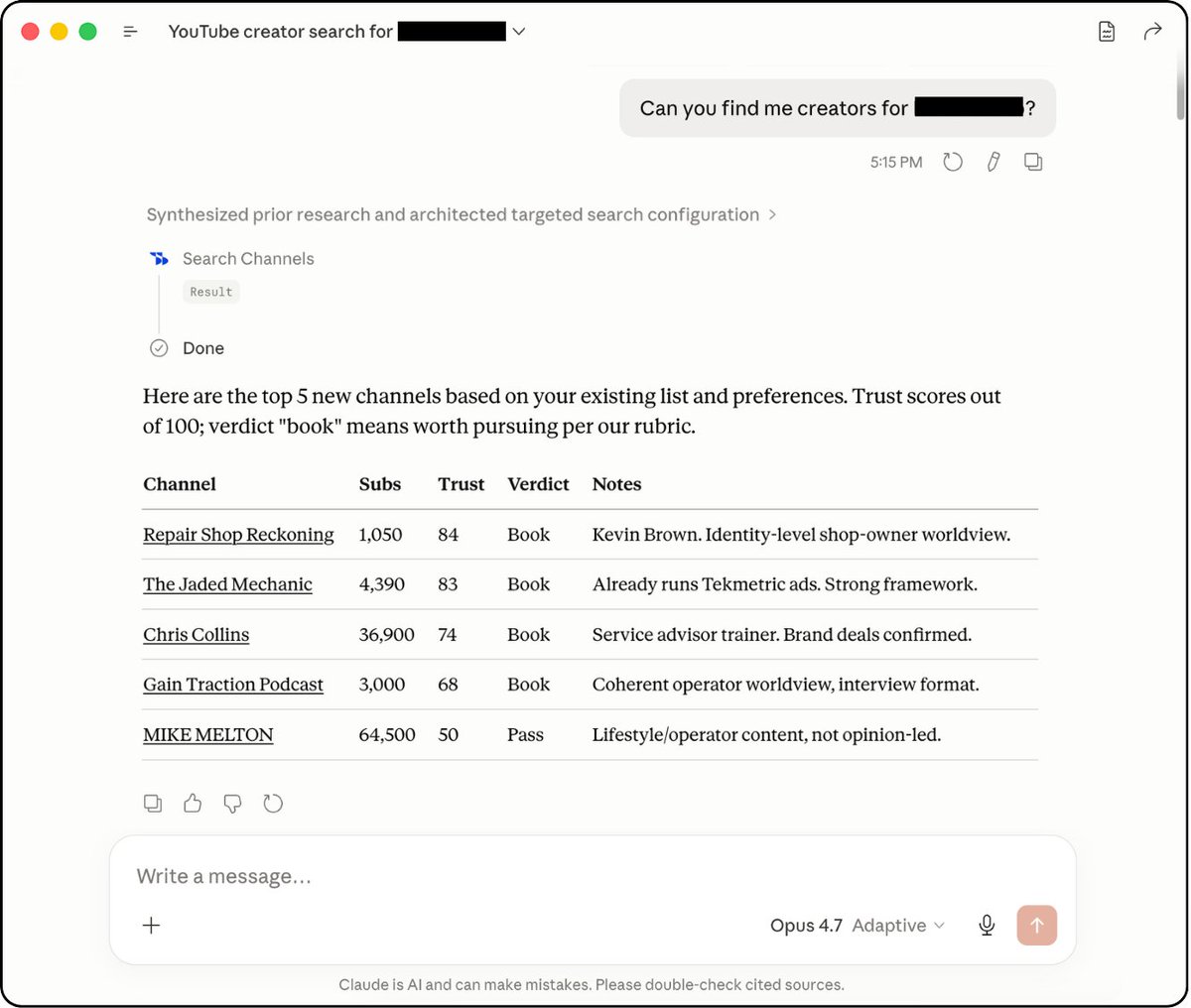The width and height of the screenshot is (1191, 1008).
Task: Retry the user message at 5:15 PM
Action: [x=953, y=162]
